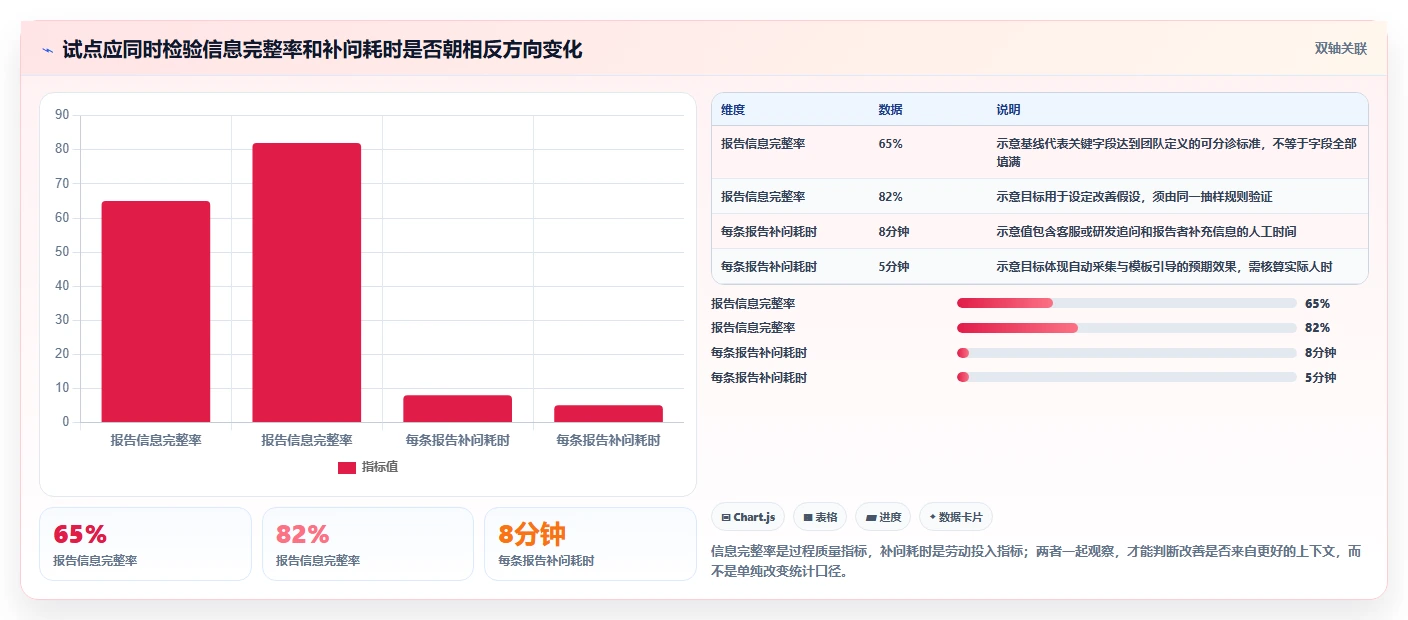
Task: Click the description starting 示意目标用于设定改善假设
Action: (x=1134, y=197)
